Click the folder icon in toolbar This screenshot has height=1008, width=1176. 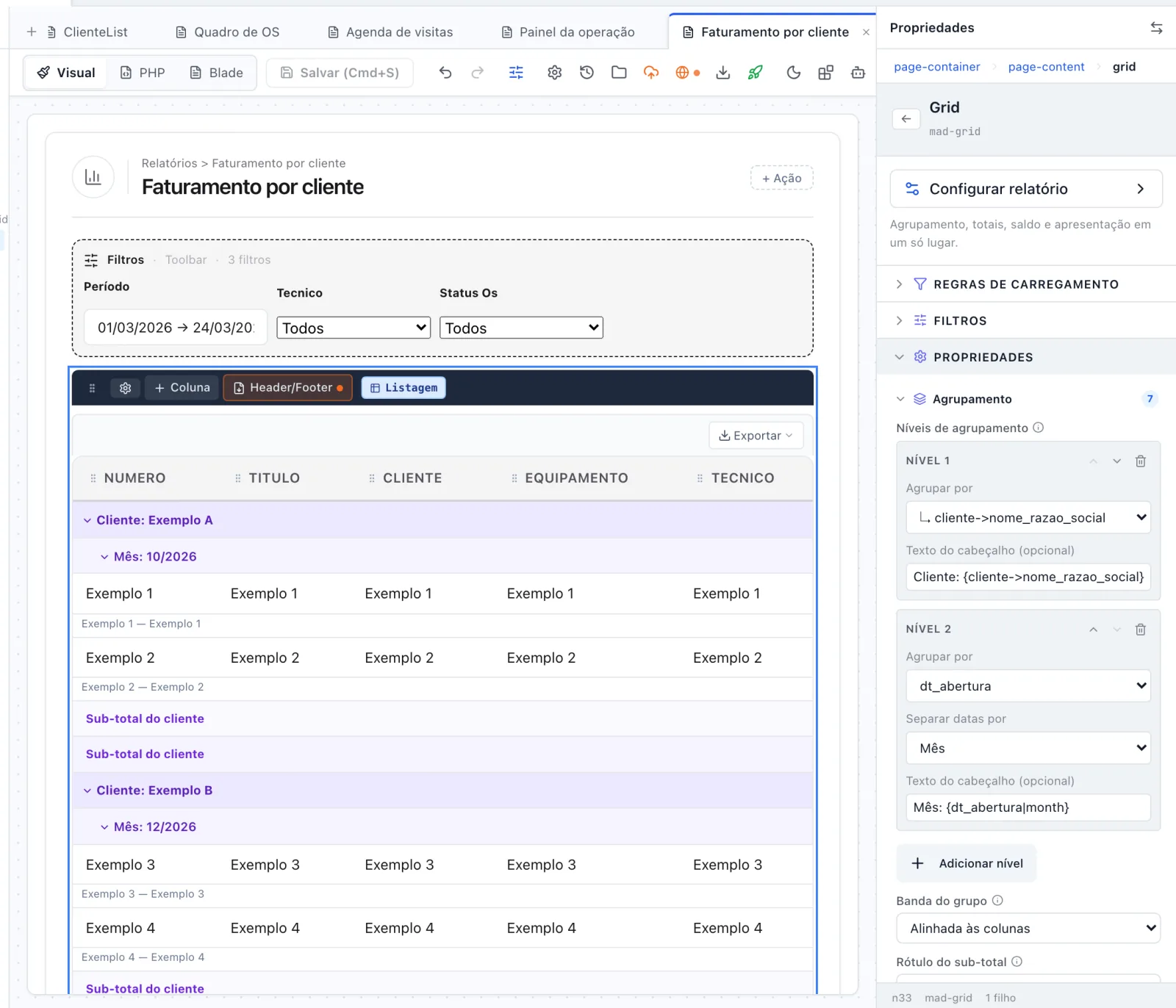(x=619, y=72)
